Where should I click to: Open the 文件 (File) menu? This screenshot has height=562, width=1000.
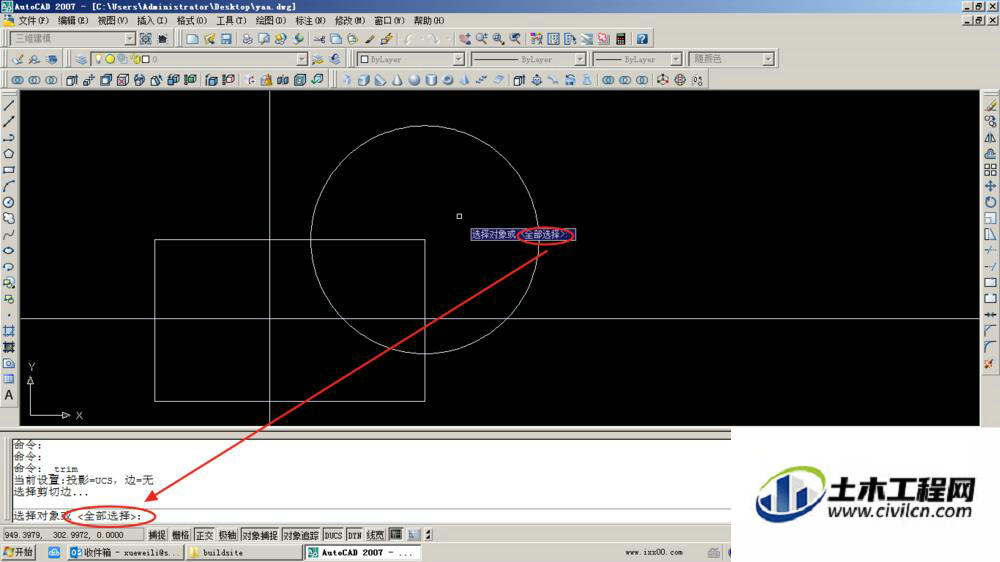coord(33,21)
